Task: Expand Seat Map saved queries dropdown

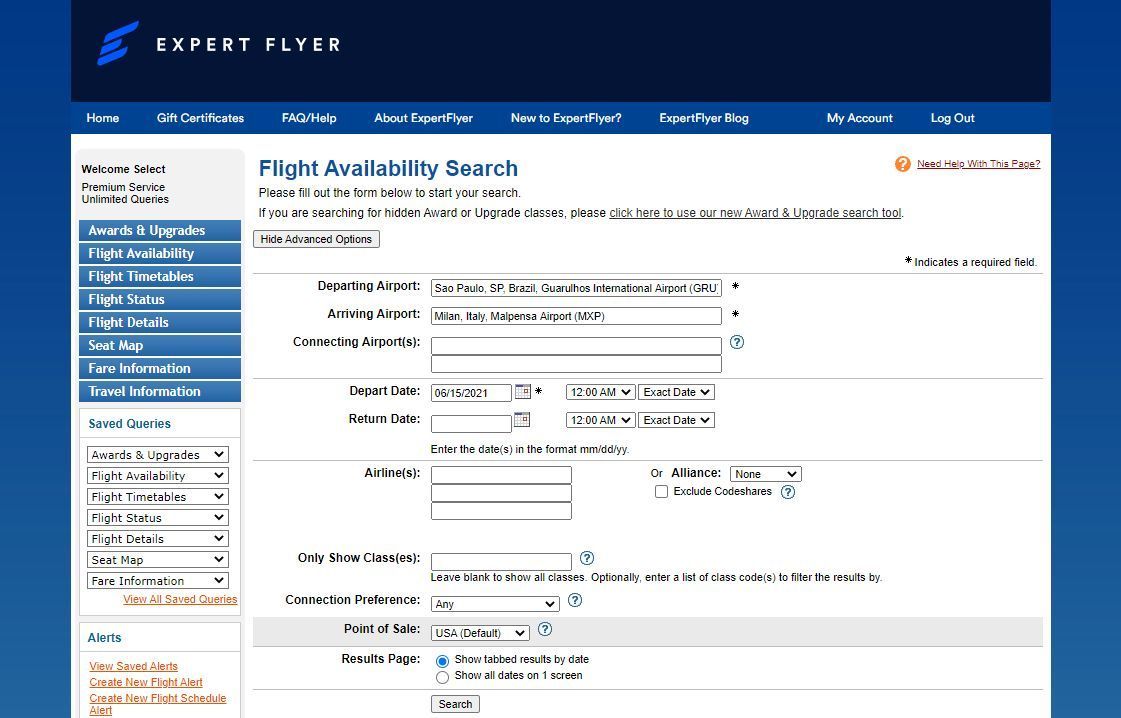Action: 158,559
